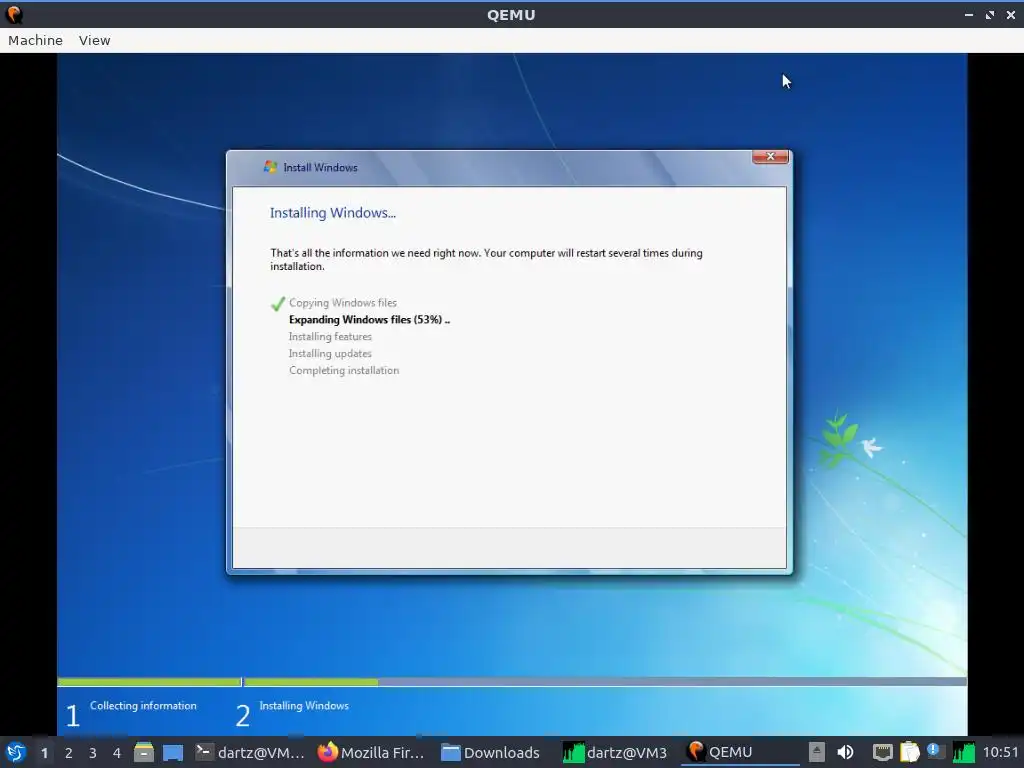1024x768 pixels.
Task: Switch to workspace 4 in the pager
Action: click(117, 753)
